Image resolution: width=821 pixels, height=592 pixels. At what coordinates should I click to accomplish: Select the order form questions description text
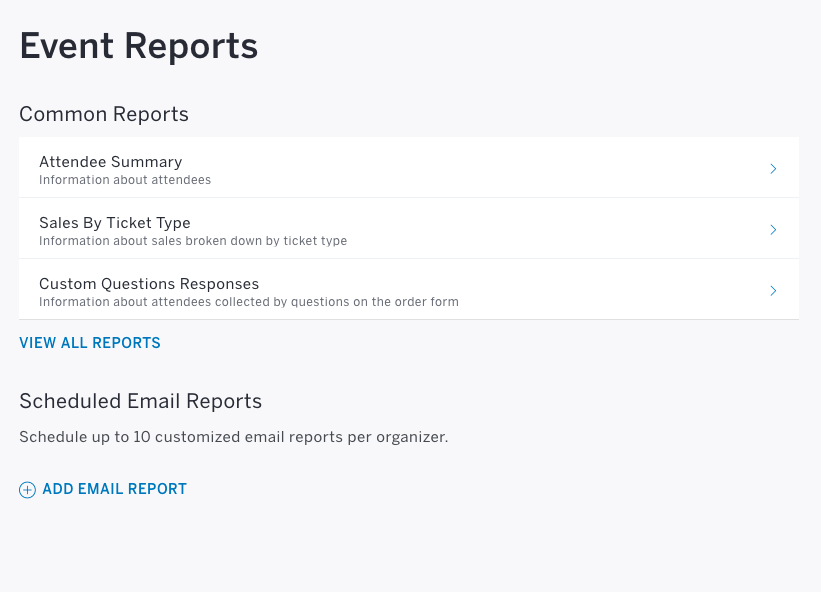249,302
